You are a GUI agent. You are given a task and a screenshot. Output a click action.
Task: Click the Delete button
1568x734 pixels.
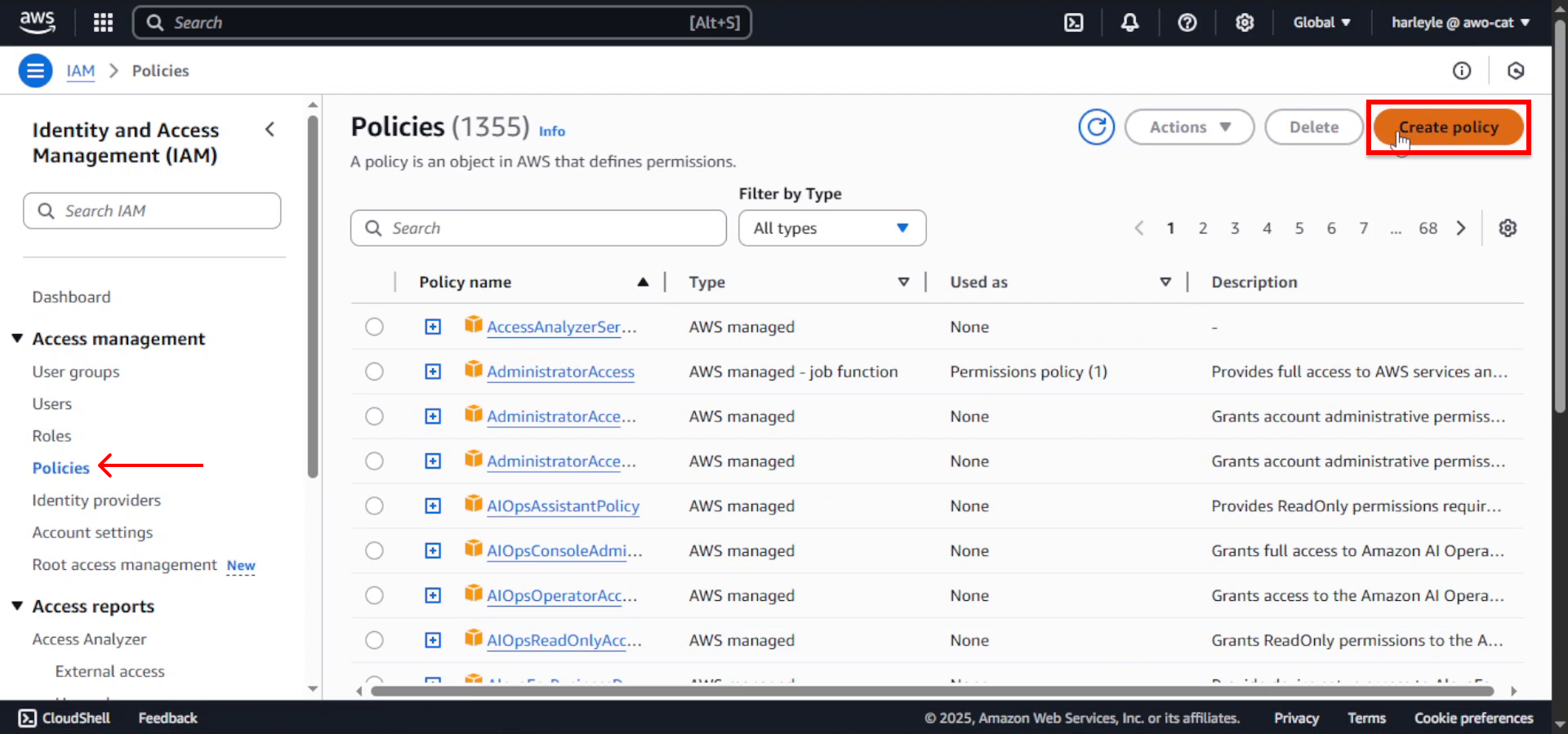1314,127
